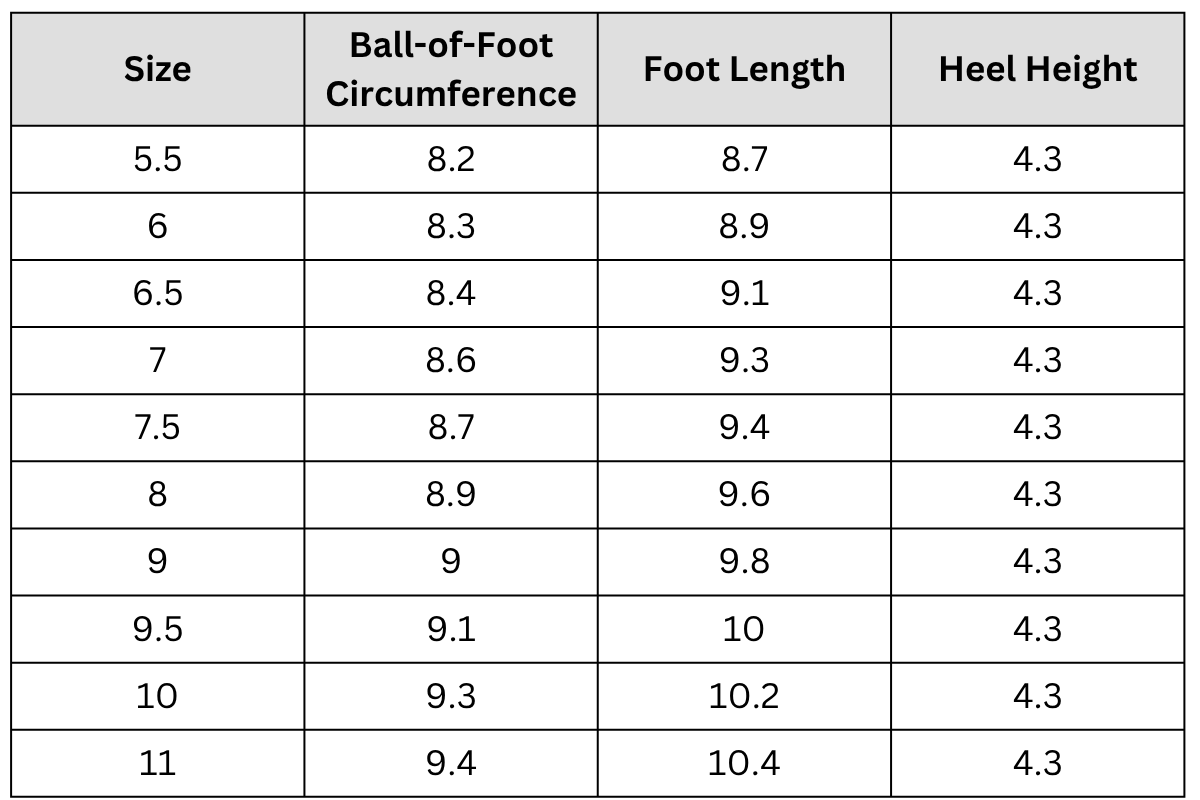Image resolution: width=1200 pixels, height=800 pixels.
Task: Select foot length cell showing 10
Action: tap(744, 629)
